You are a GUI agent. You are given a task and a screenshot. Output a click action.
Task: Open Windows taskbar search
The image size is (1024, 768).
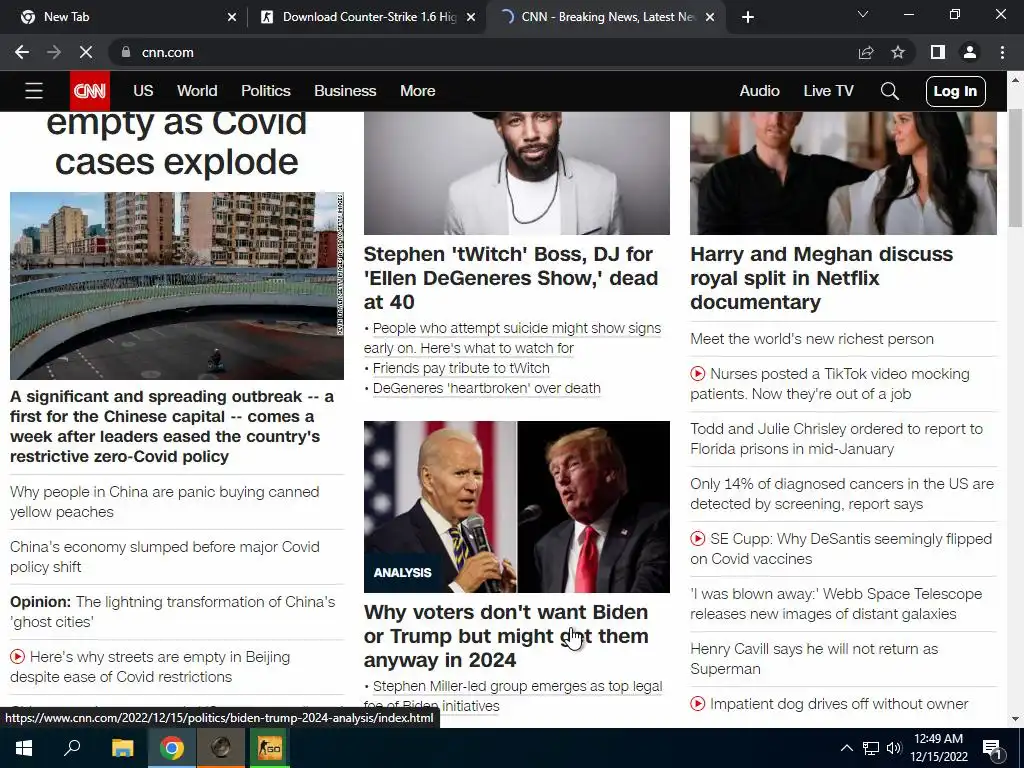(x=72, y=748)
